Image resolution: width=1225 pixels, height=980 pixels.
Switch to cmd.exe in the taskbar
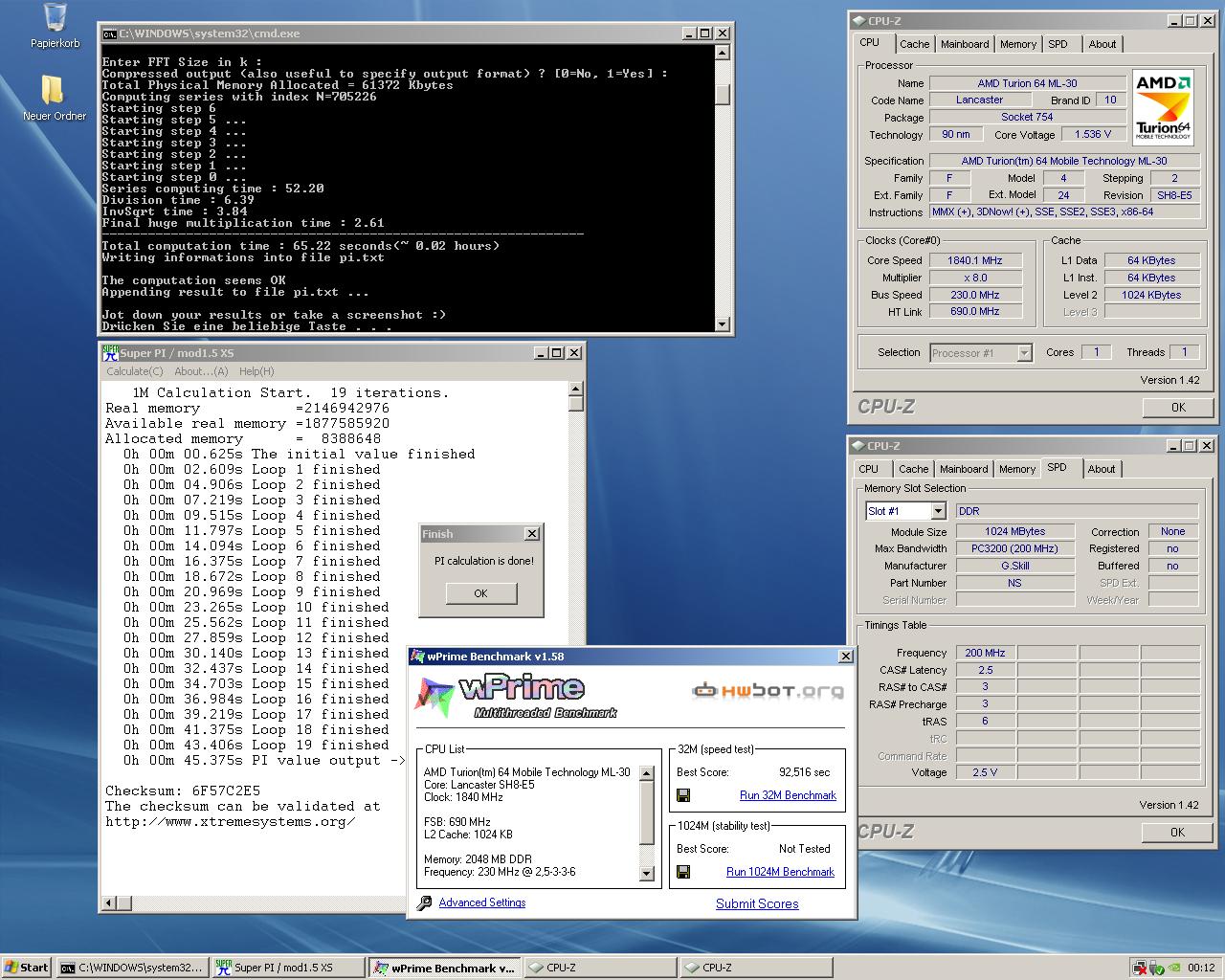131,968
